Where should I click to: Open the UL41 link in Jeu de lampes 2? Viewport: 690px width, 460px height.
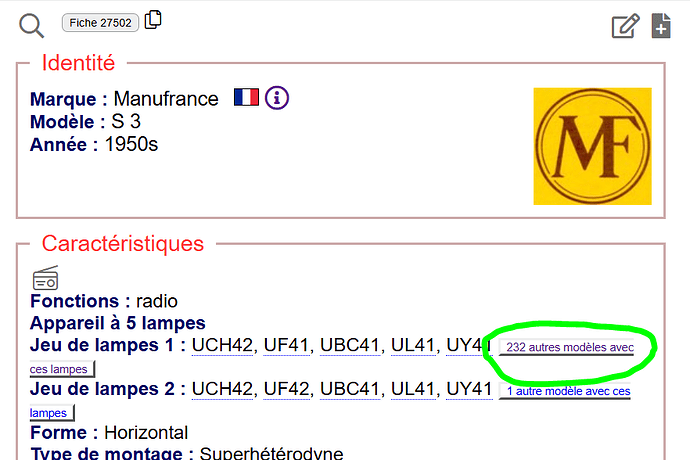(x=413, y=389)
